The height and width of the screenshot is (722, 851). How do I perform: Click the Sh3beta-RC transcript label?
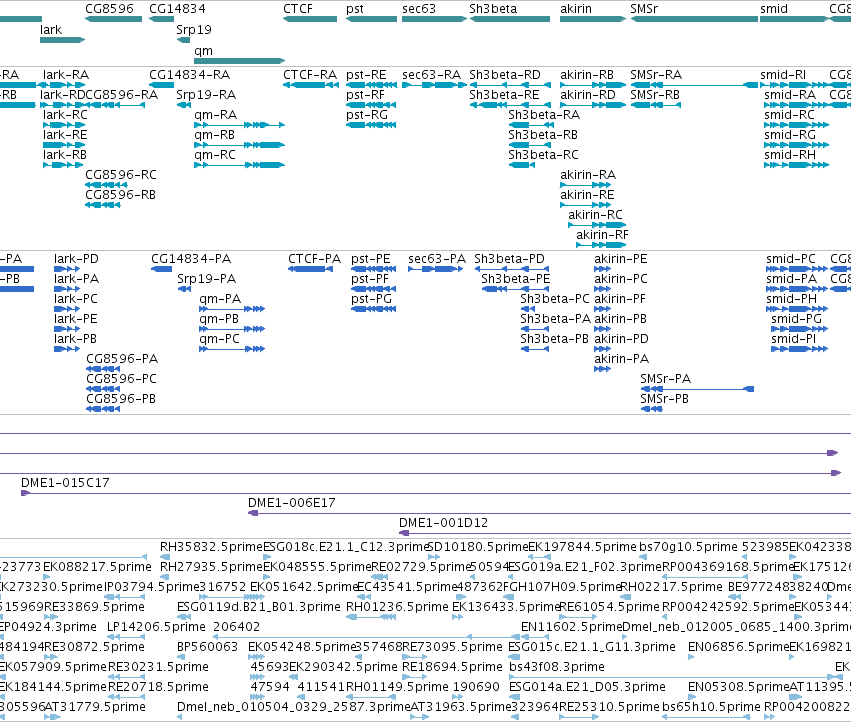click(x=543, y=155)
